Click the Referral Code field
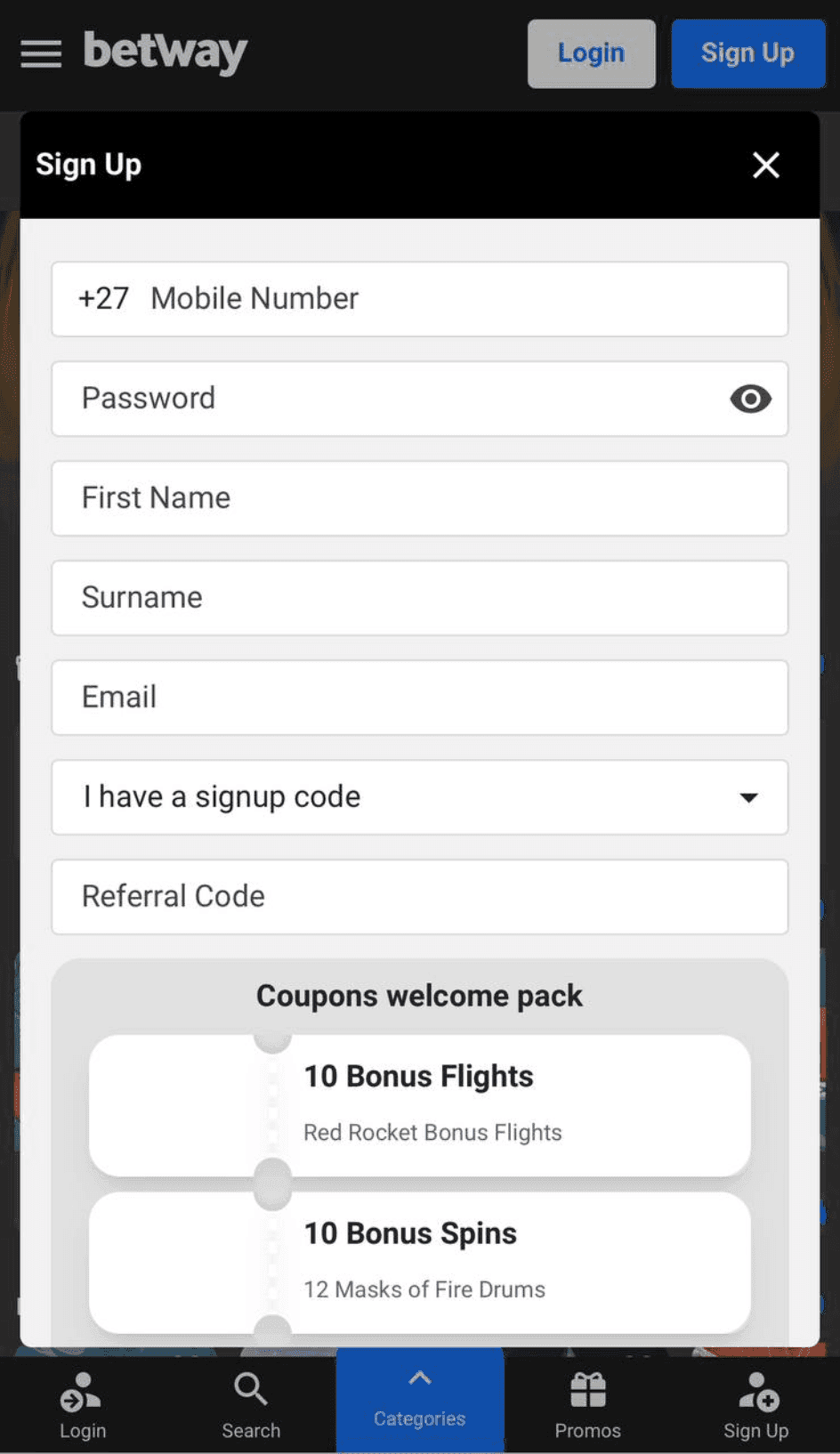840x1454 pixels. coord(419,897)
